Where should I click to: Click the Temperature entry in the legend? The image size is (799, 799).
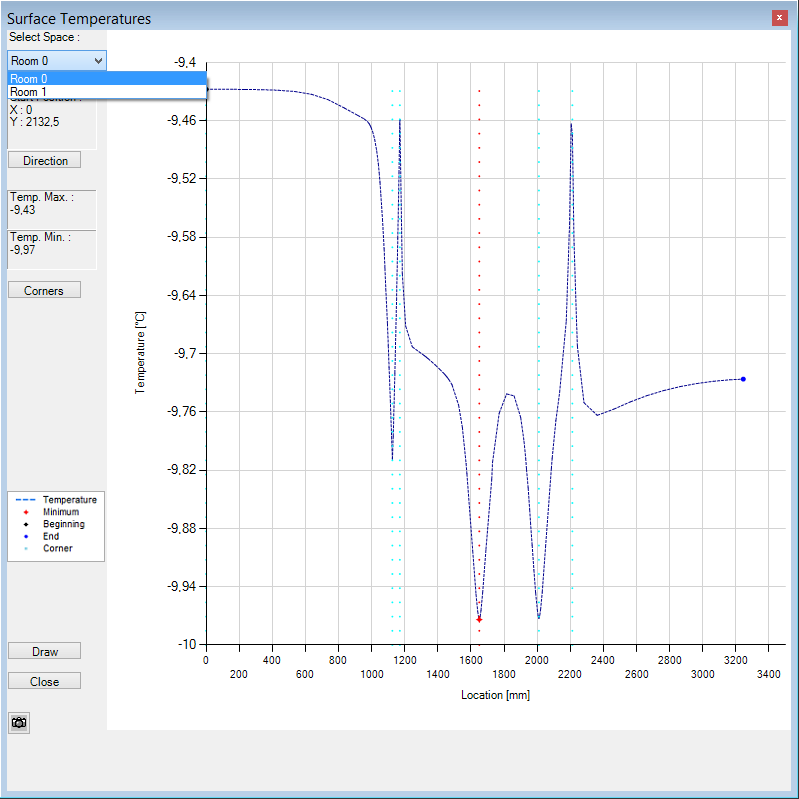[x=69, y=500]
